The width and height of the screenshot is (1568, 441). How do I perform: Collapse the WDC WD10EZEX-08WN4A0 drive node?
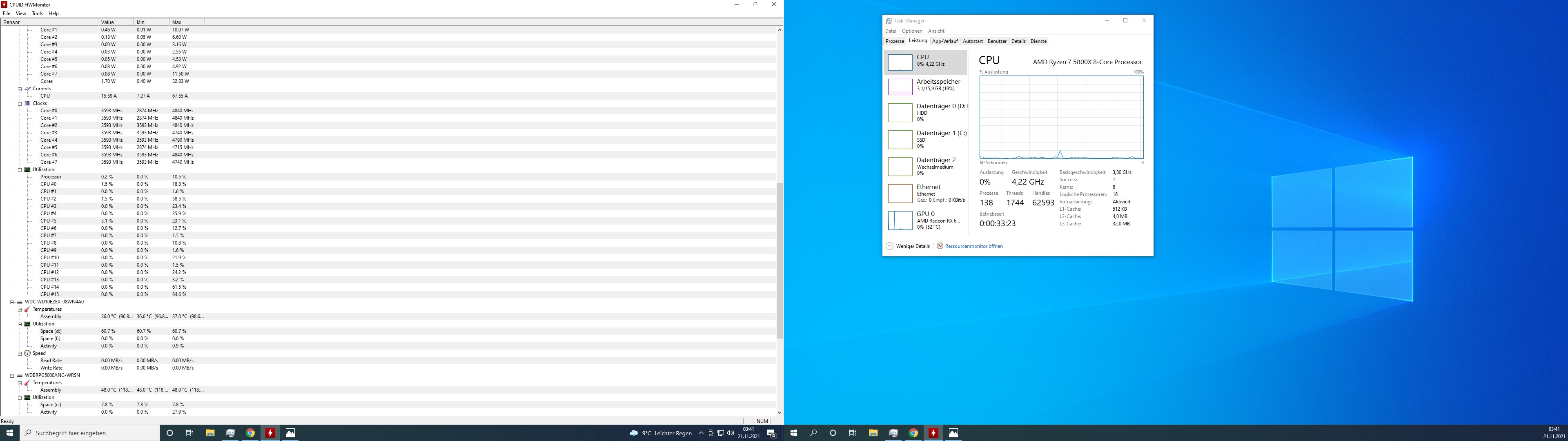[11, 302]
